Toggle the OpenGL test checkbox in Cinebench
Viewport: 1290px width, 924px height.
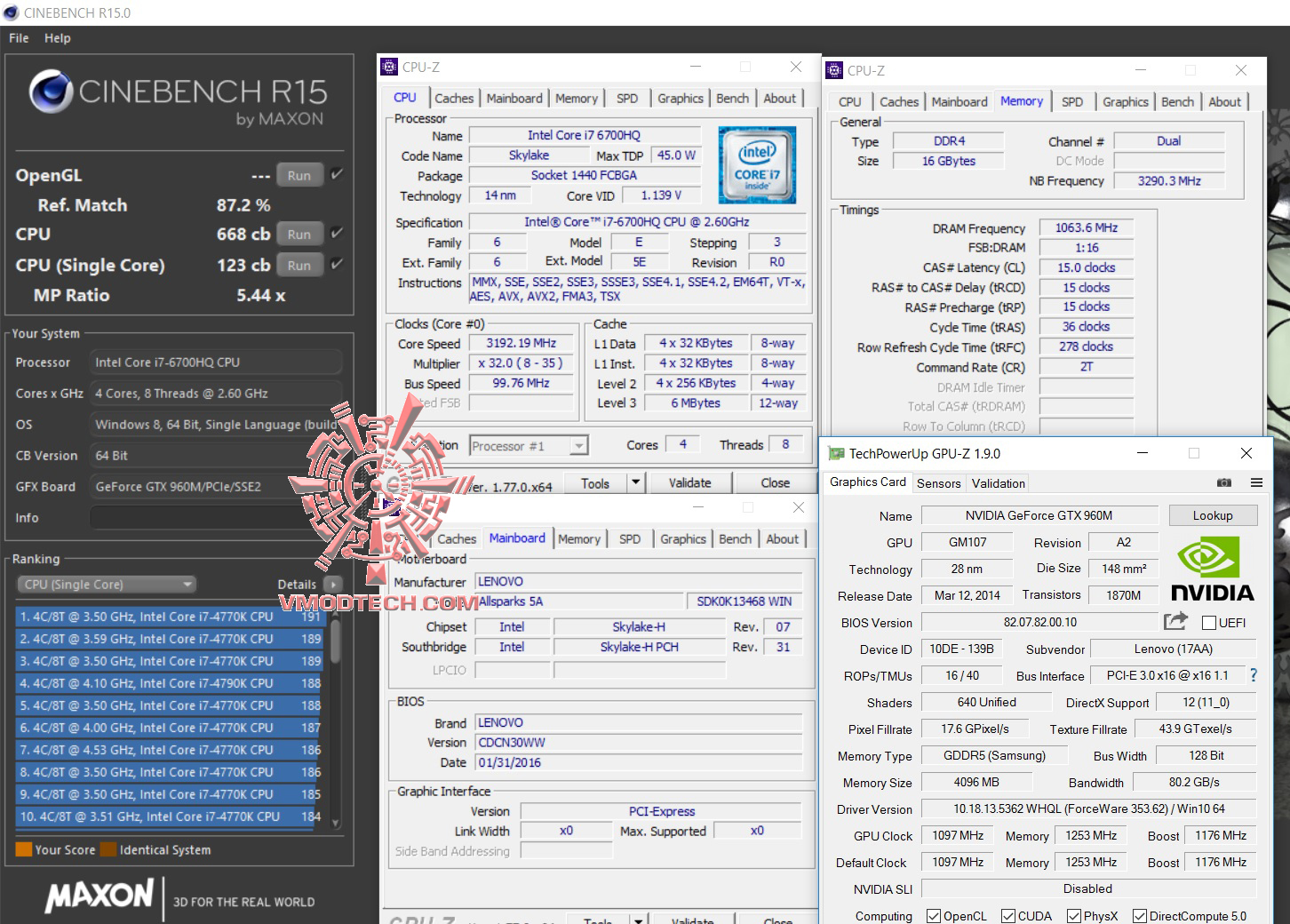(x=337, y=174)
